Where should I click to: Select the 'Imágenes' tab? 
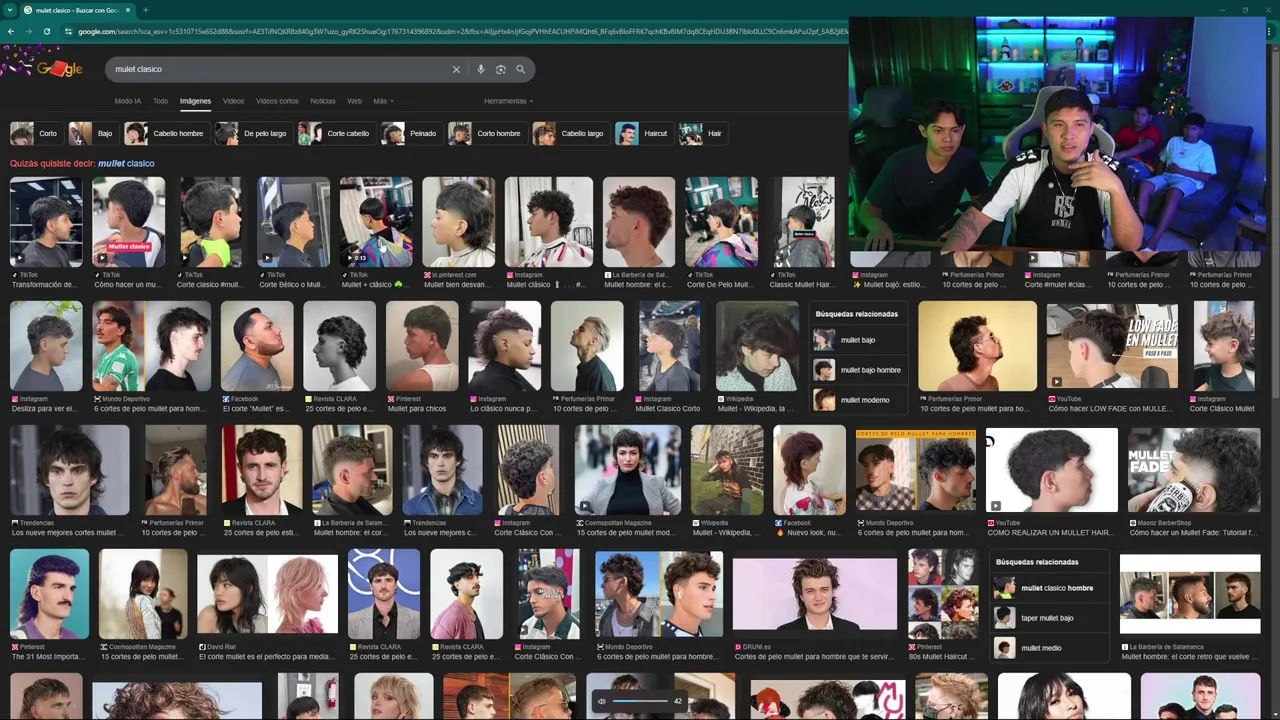(195, 101)
